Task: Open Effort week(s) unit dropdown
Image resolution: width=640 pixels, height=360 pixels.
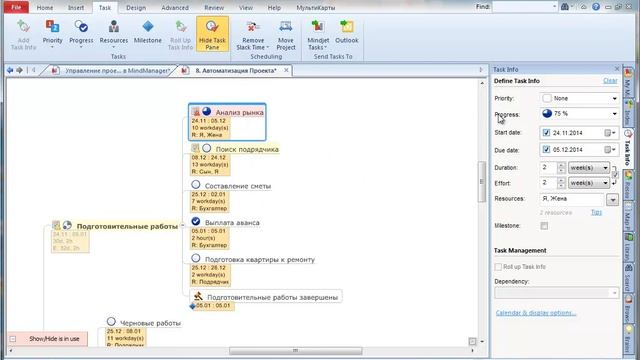Action: pos(589,183)
